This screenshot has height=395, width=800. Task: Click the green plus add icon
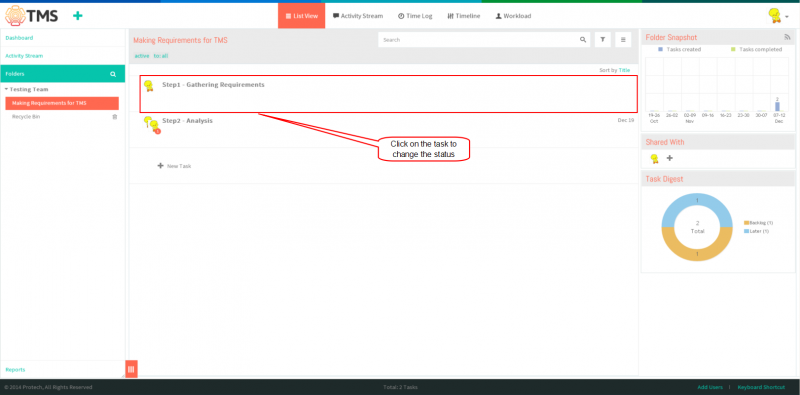(x=78, y=16)
